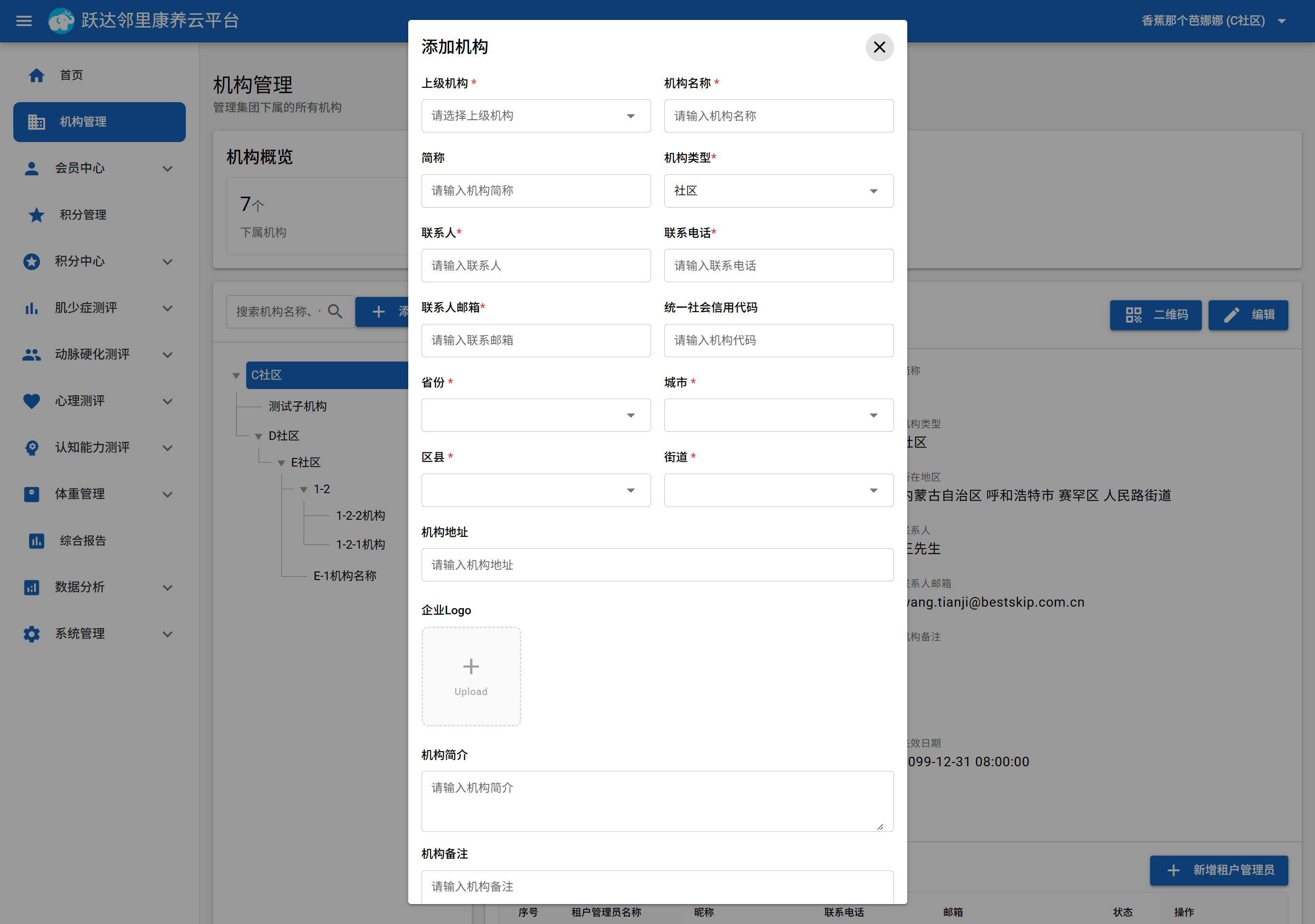Screen dimensions: 1315x924
Task: Click the 联系人邮箱 input field
Action: 536,341
